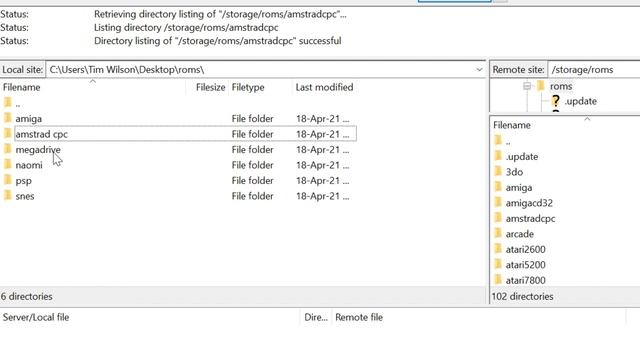Viewport: 640px width, 360px height.
Task: Sort local list by Last modified column
Action: pos(324,87)
